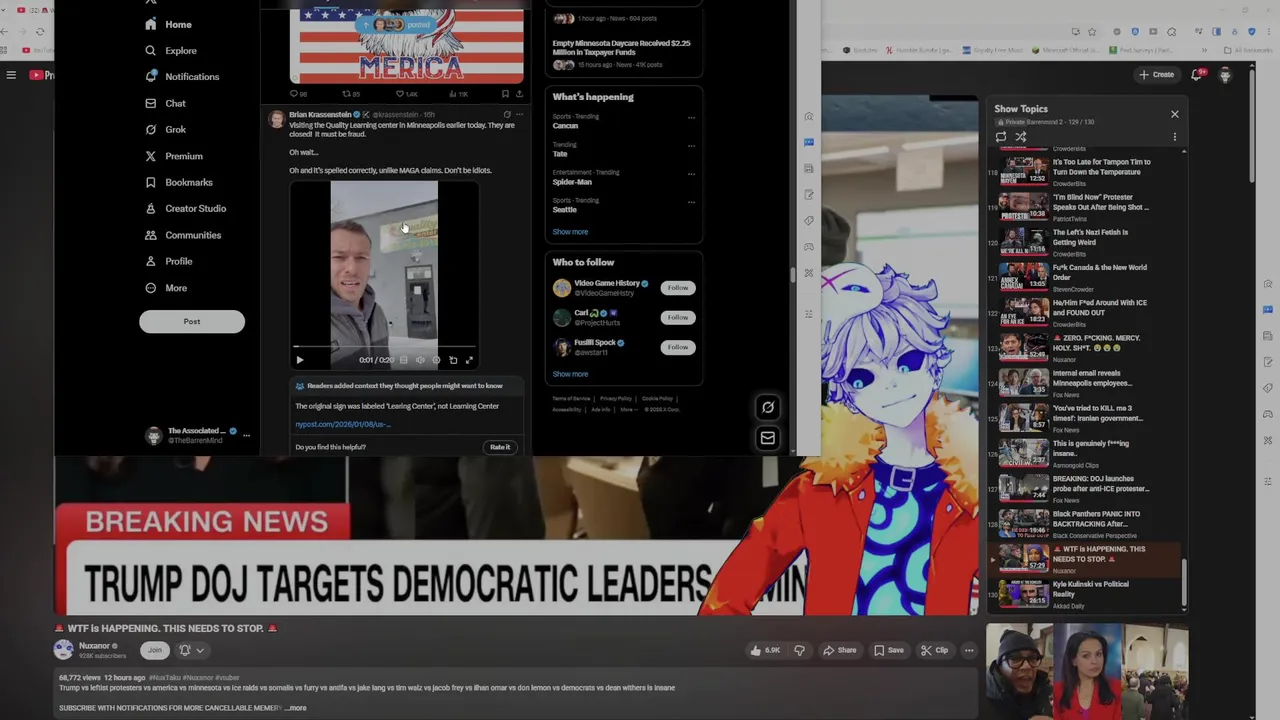
Task: Toggle Nuxanor notification bell
Action: pos(184,650)
